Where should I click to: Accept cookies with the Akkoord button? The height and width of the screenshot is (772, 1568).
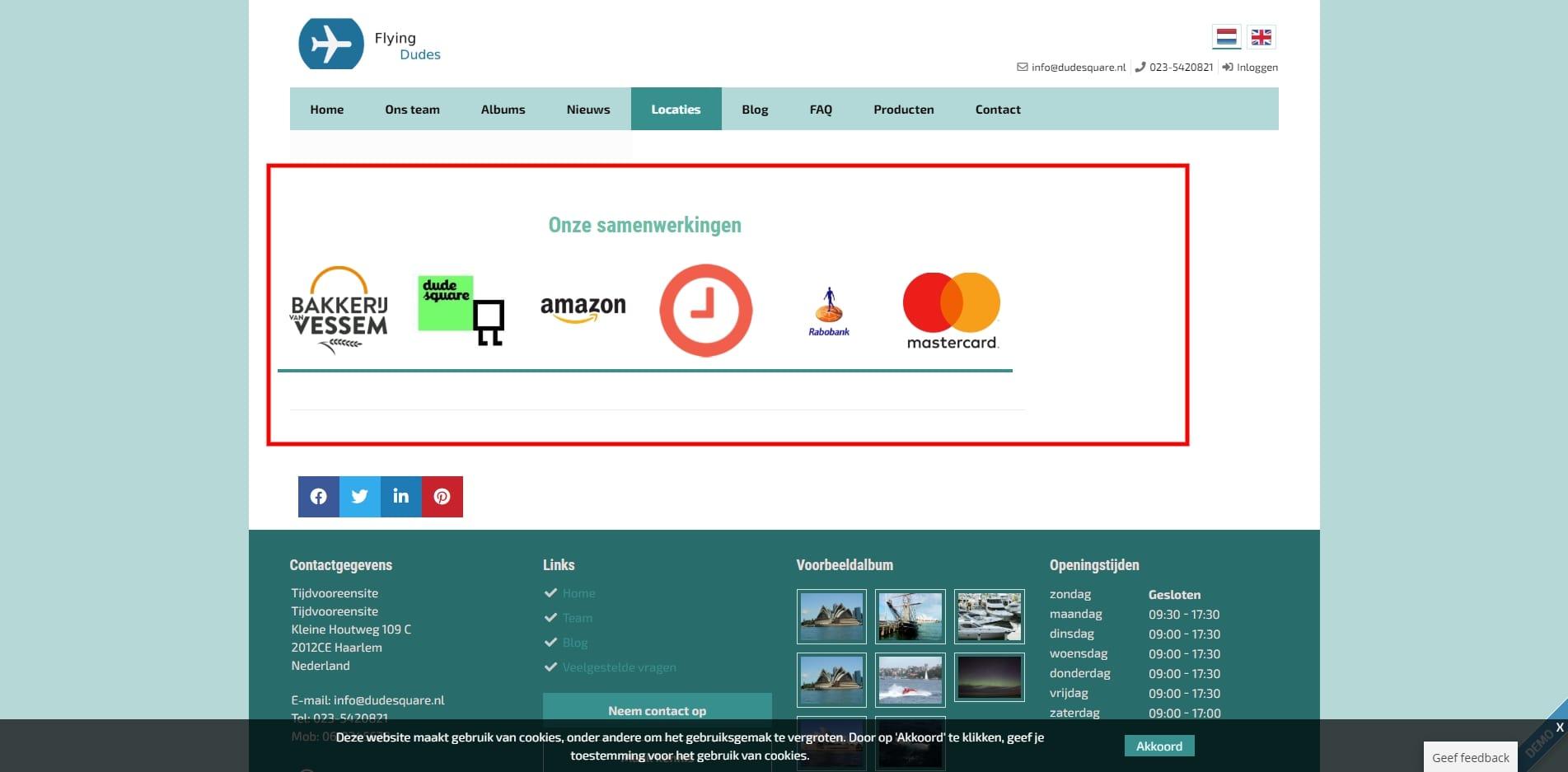click(1159, 746)
